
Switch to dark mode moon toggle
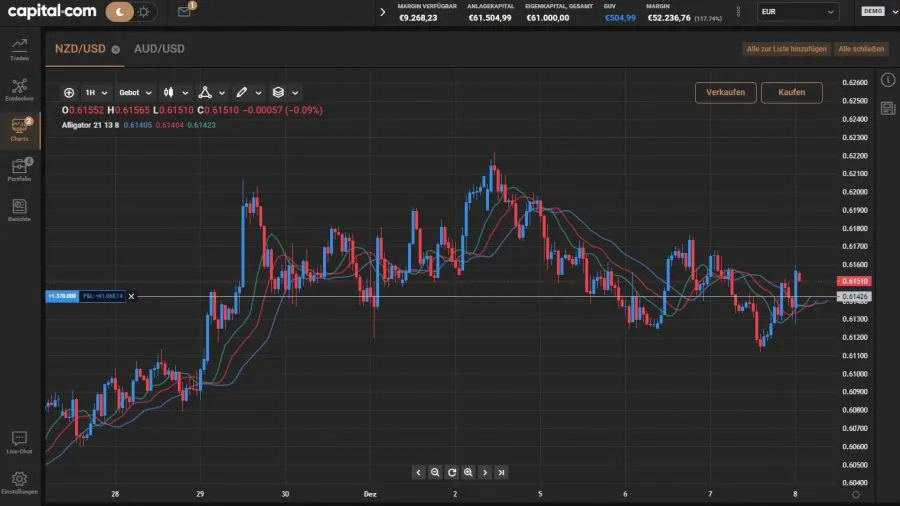[x=120, y=12]
